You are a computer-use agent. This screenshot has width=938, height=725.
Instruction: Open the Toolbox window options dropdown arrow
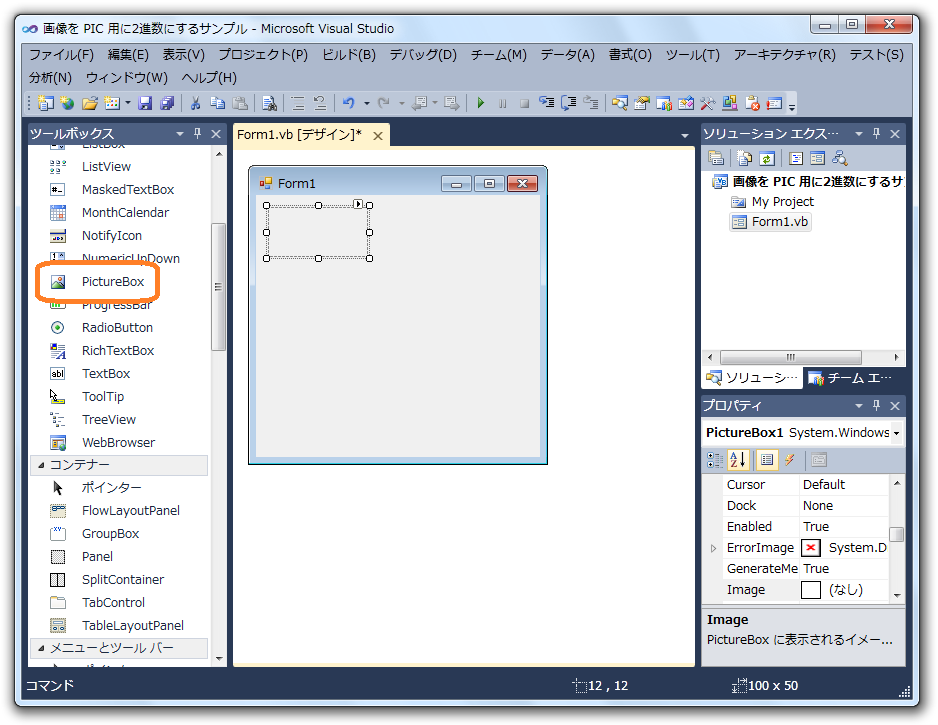click(179, 133)
